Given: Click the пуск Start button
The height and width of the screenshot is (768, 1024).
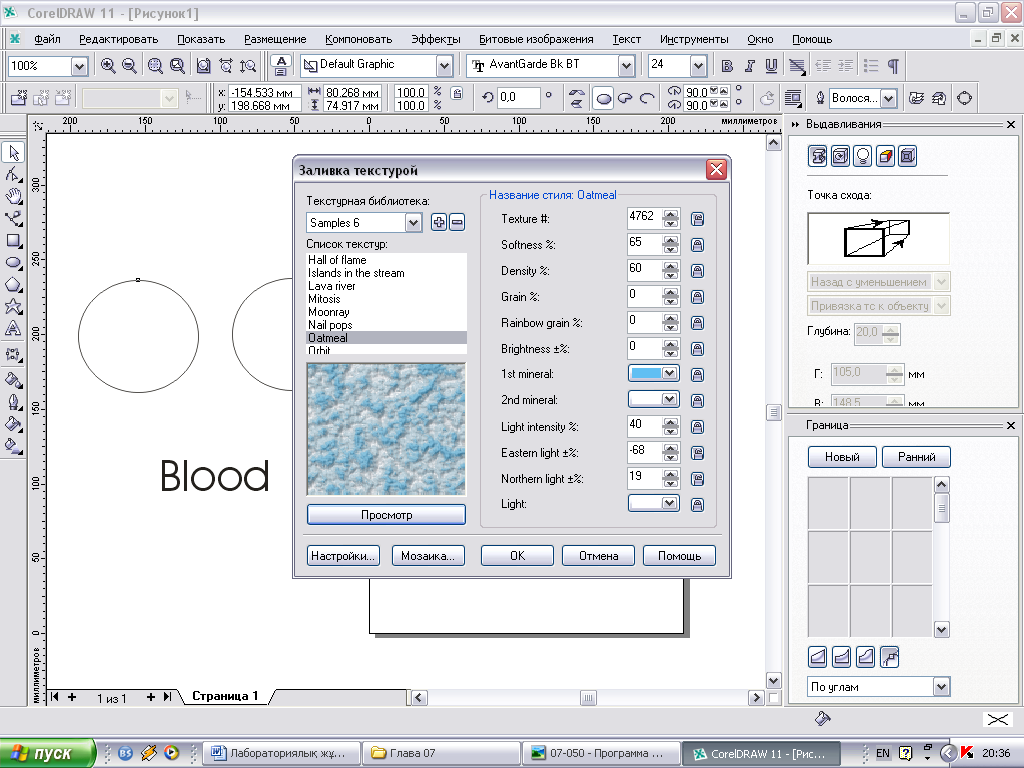Looking at the screenshot, I should click(48, 753).
